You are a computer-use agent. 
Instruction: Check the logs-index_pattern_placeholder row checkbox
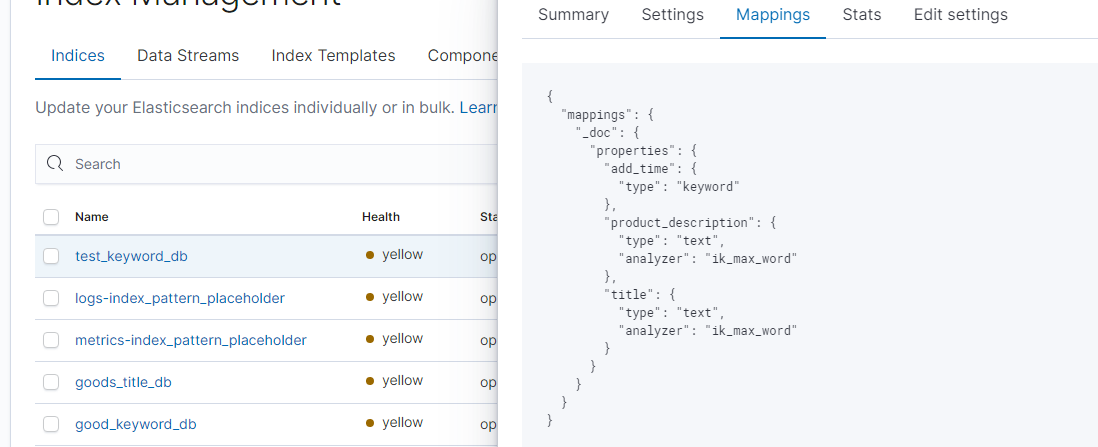[x=51, y=298]
